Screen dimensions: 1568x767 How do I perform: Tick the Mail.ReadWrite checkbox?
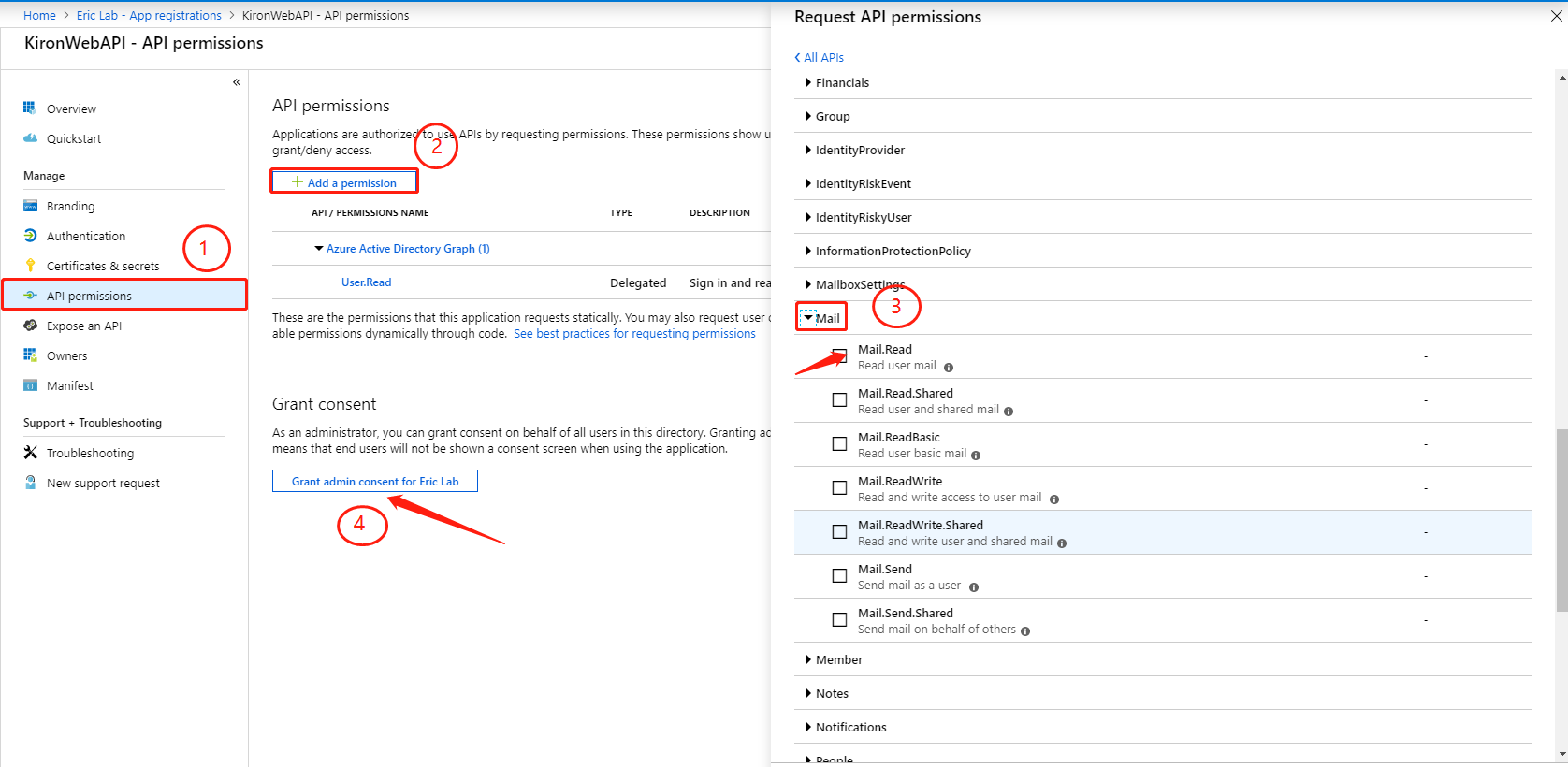coord(839,488)
